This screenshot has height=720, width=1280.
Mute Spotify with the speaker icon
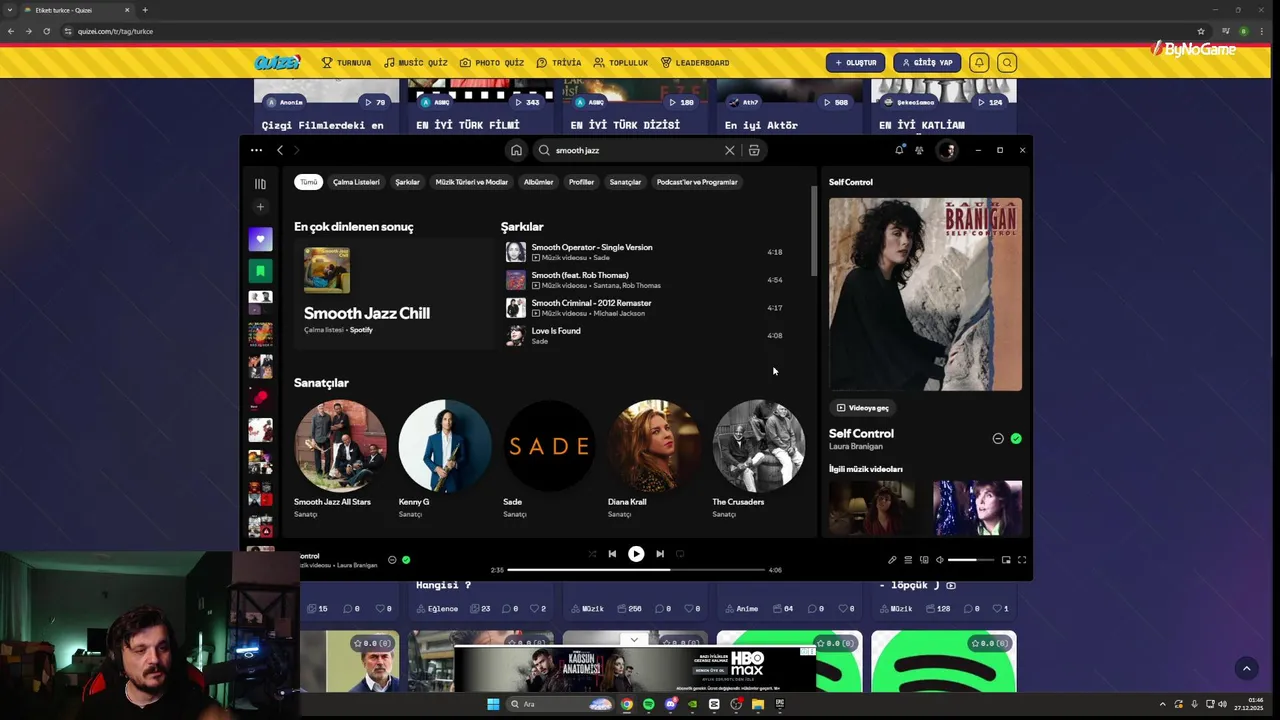[939, 560]
